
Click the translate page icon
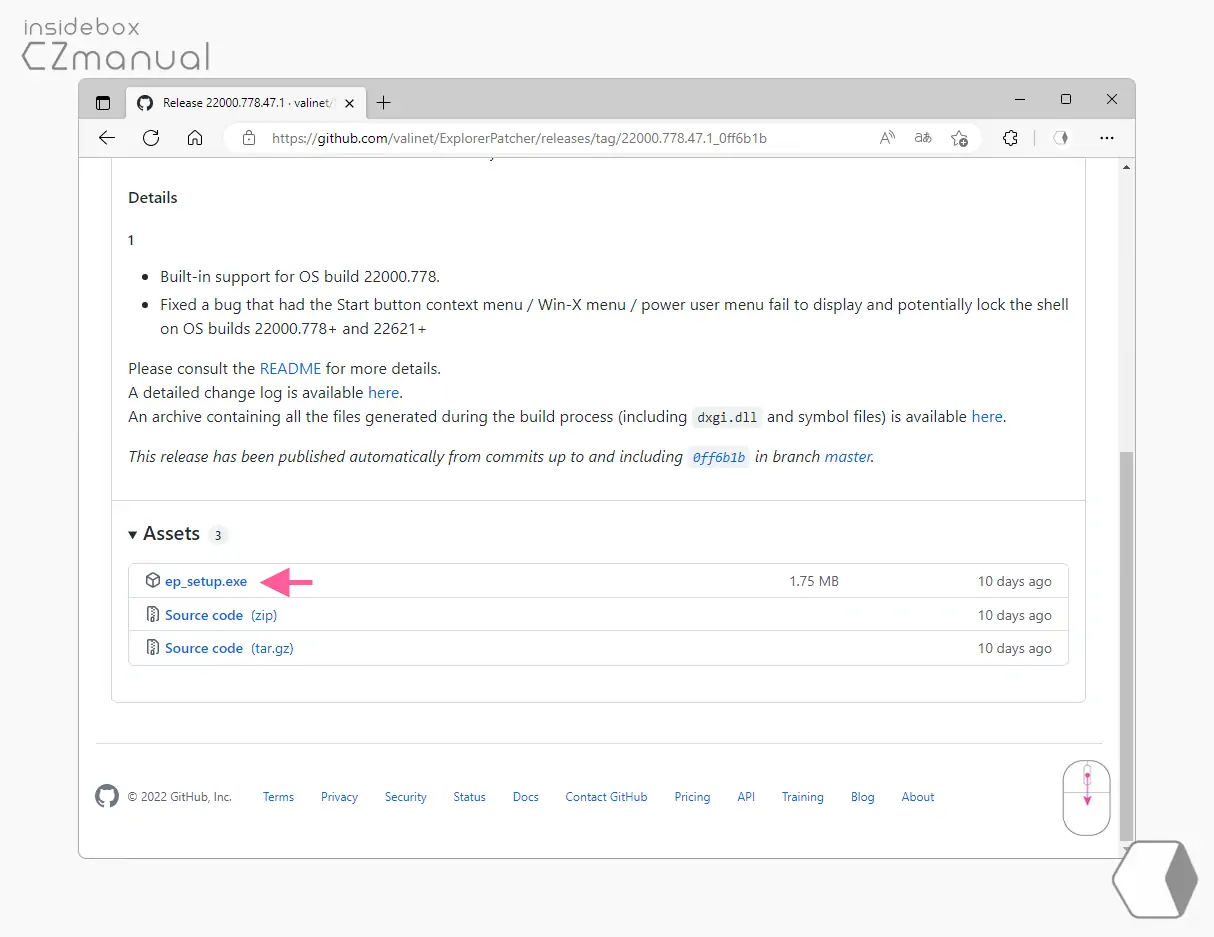click(x=923, y=138)
